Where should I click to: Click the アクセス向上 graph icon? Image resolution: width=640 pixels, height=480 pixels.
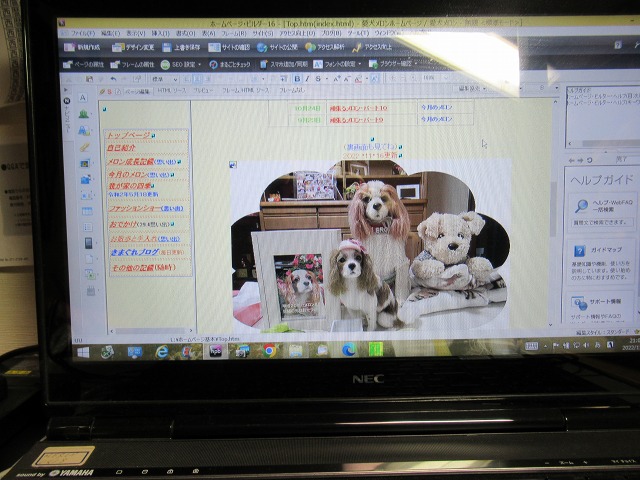[357, 48]
